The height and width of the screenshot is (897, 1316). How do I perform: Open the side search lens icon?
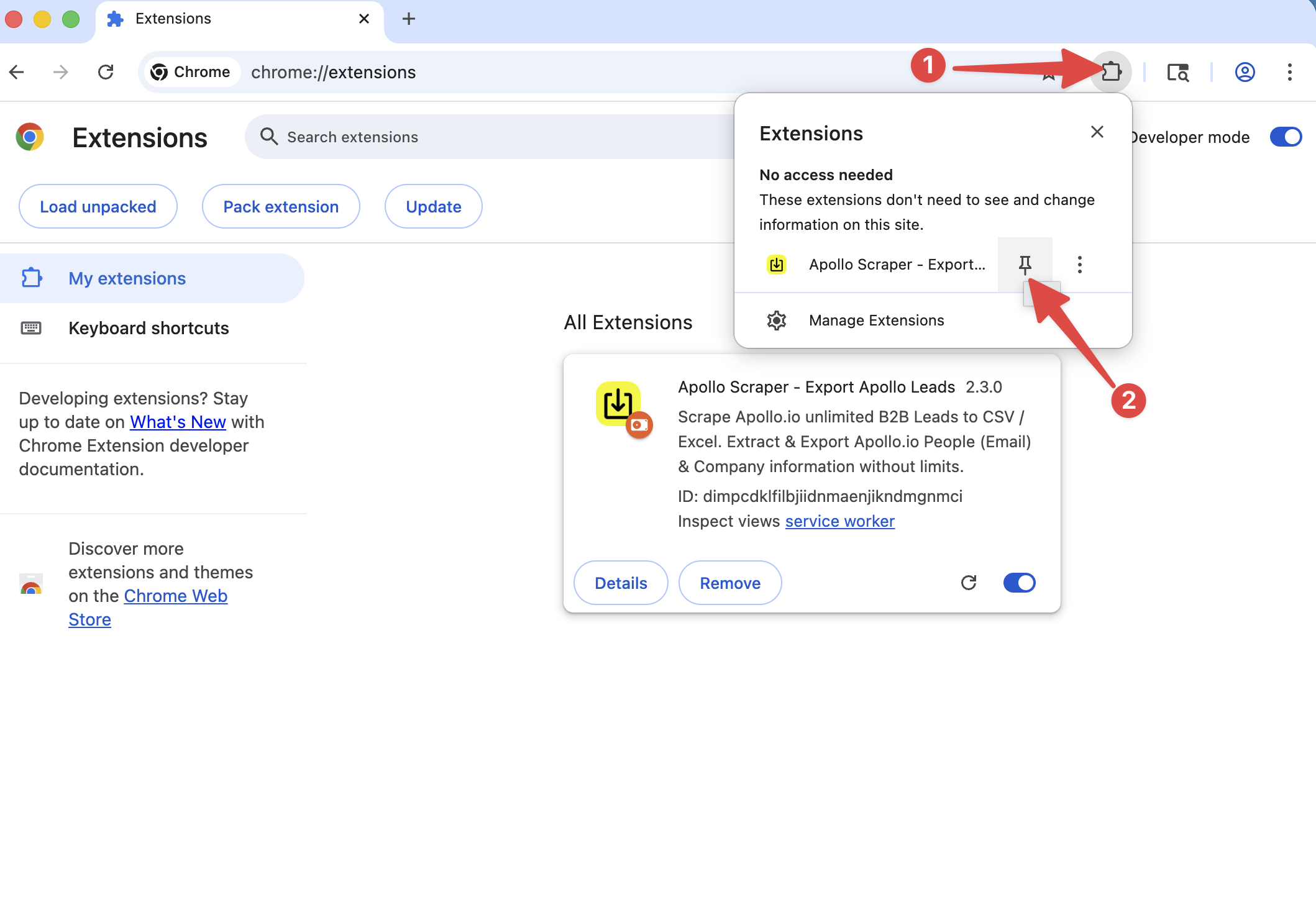(x=1178, y=72)
